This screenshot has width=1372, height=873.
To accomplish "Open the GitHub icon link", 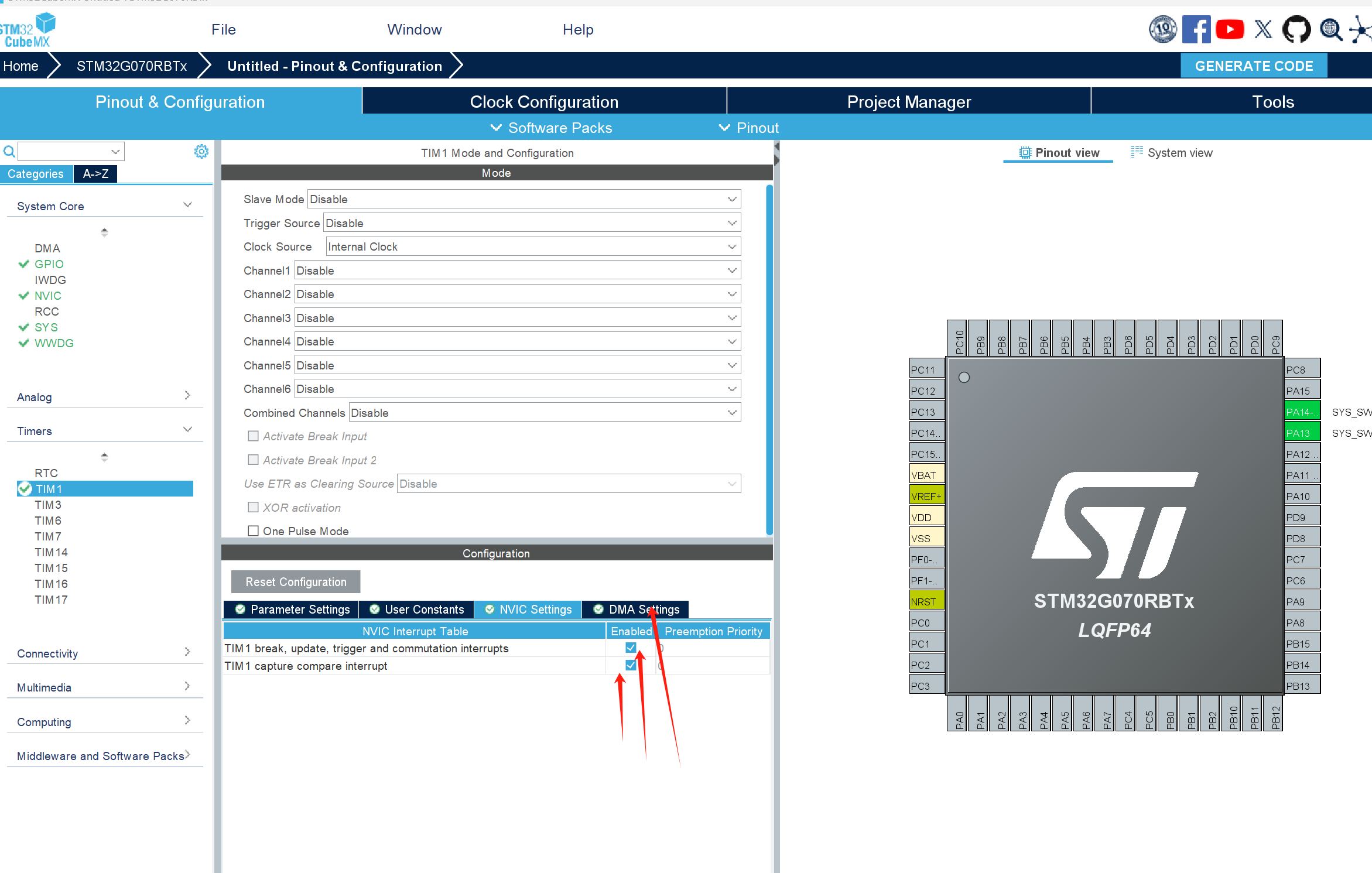I will pos(1296,29).
